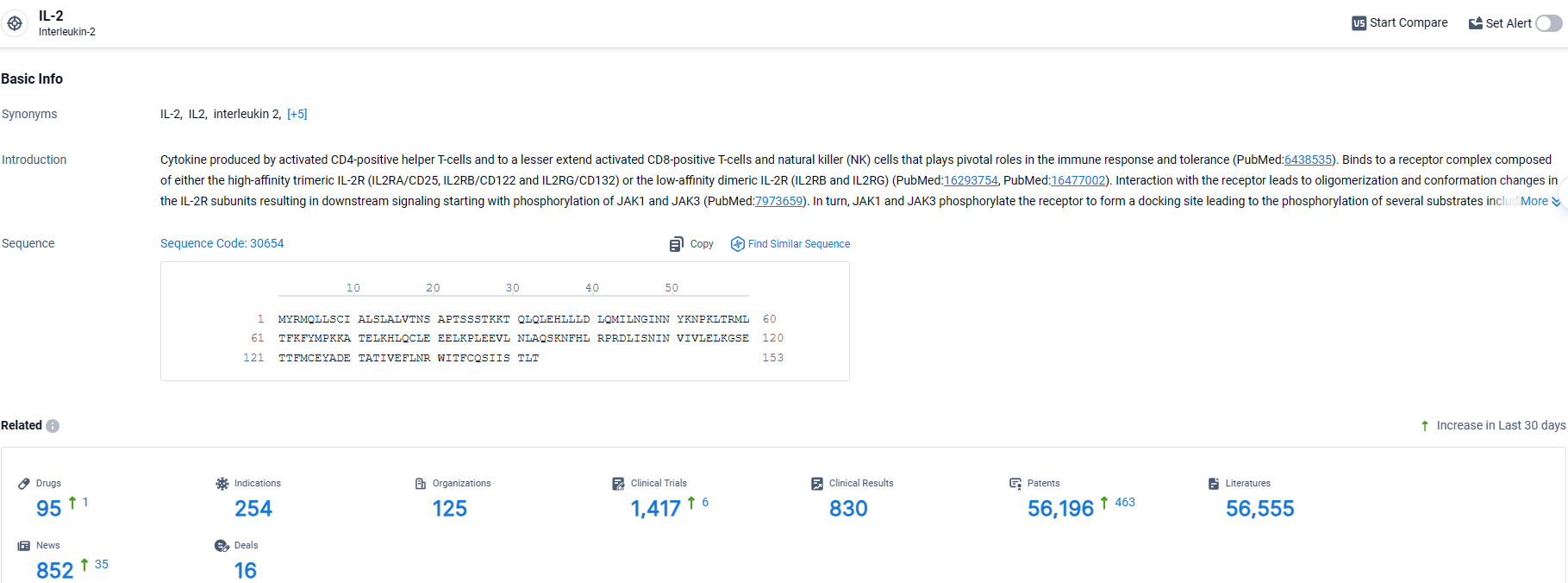The height and width of the screenshot is (583, 1568).
Task: Click the Indications icon
Action: 222,484
